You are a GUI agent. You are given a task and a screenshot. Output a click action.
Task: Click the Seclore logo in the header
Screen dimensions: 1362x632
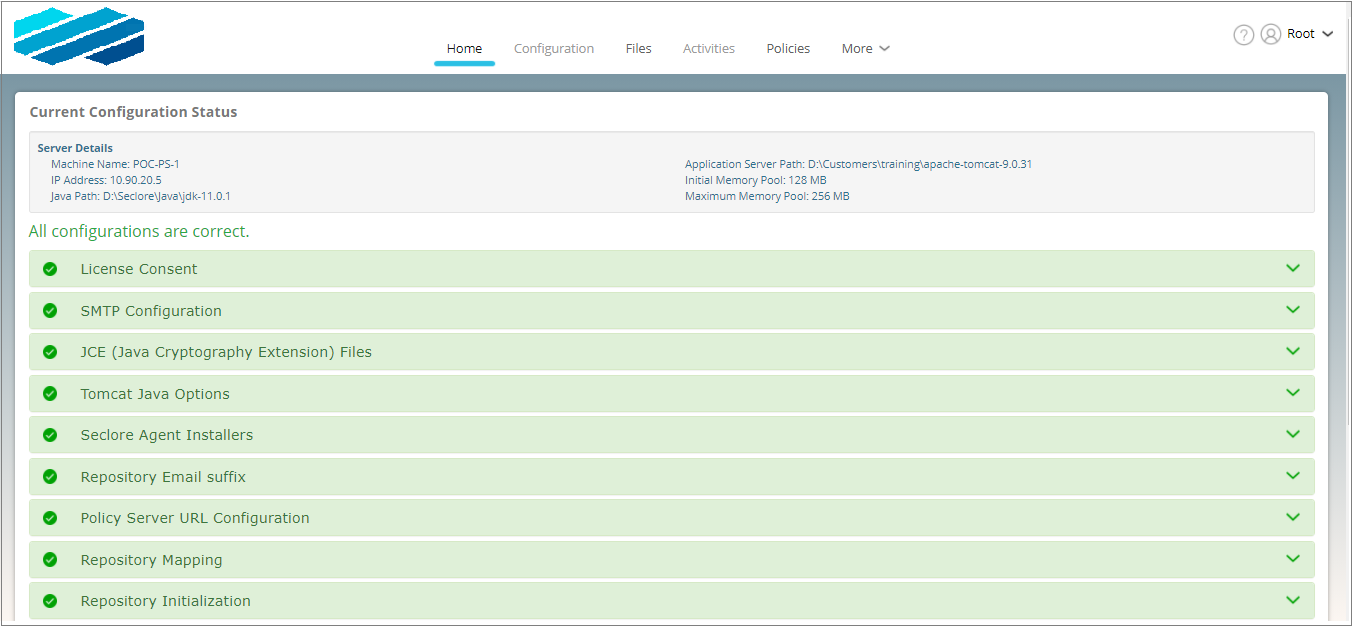pos(78,35)
